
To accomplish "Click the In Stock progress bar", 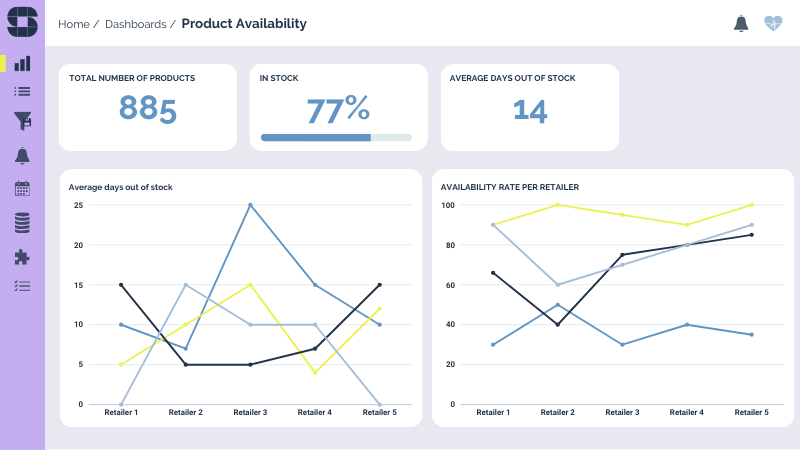I will click(x=336, y=137).
